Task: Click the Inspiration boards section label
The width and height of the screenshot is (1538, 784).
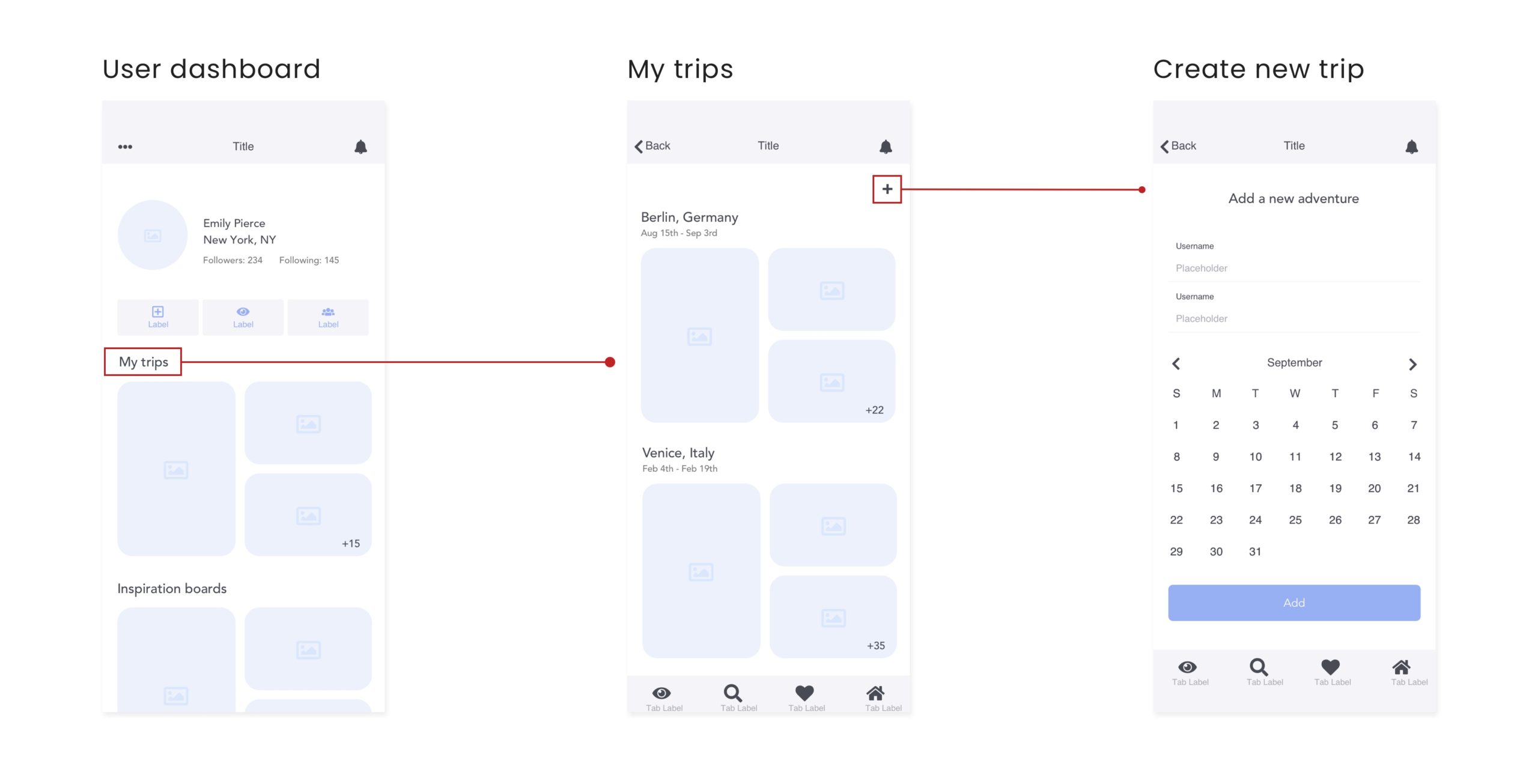Action: click(x=172, y=589)
